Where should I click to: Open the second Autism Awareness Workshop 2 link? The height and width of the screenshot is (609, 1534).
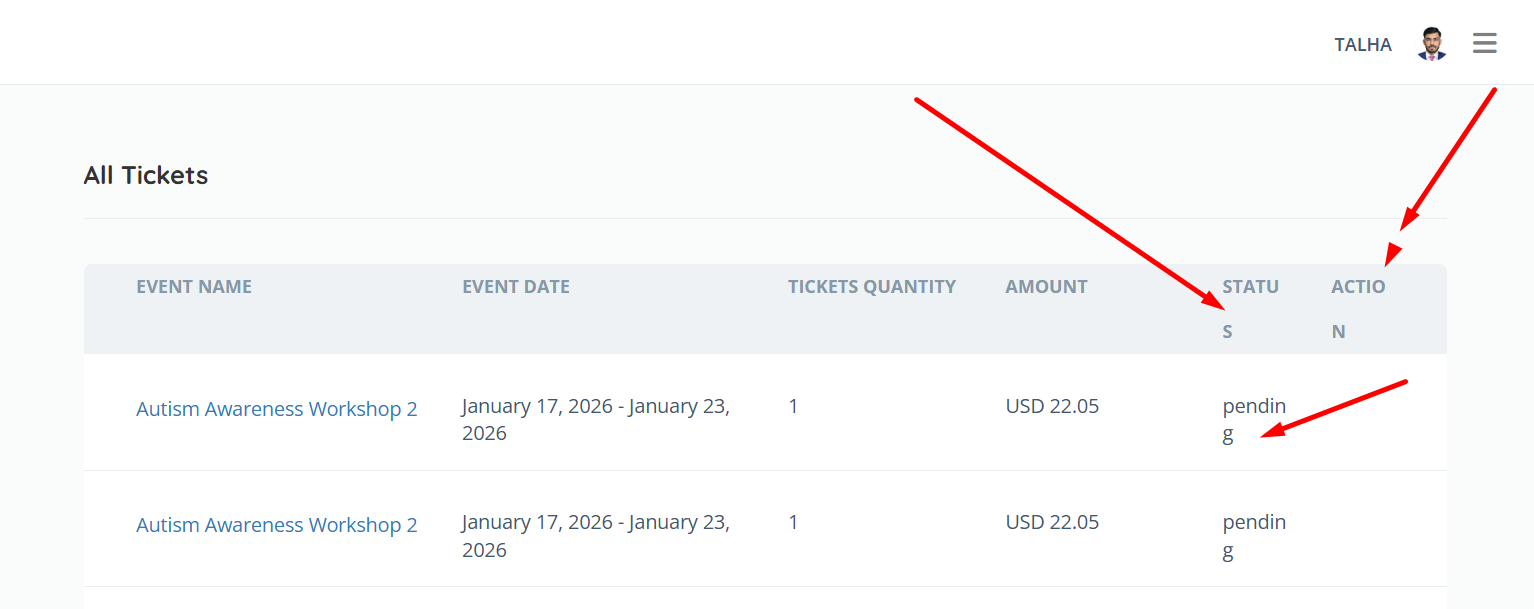click(x=277, y=525)
